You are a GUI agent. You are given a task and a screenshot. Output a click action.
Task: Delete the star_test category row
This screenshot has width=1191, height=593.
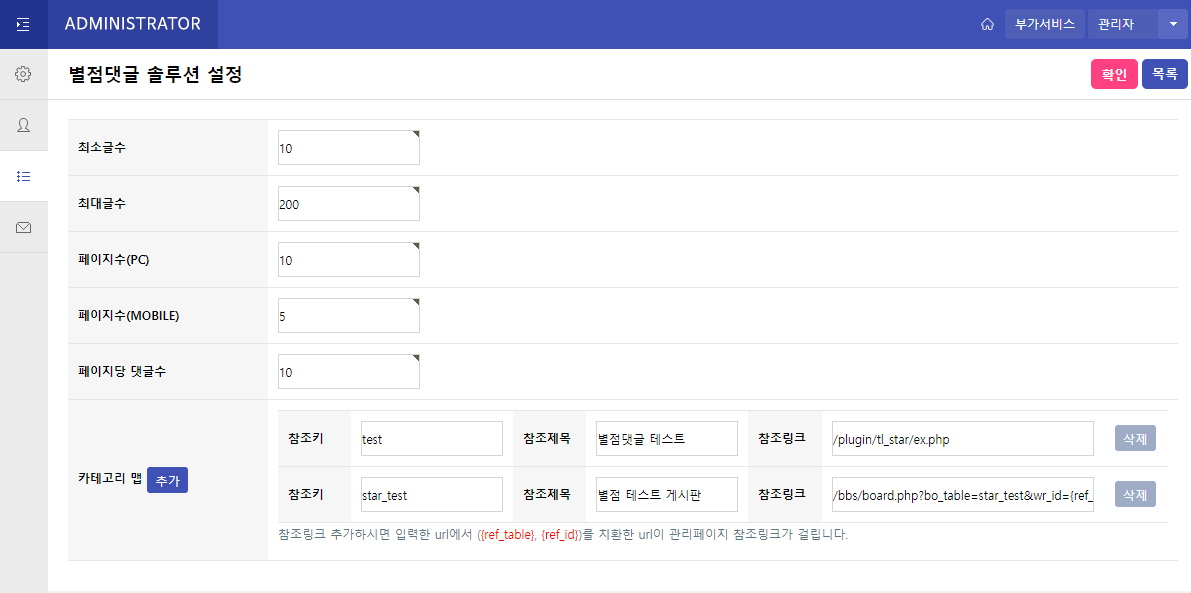[1135, 494]
